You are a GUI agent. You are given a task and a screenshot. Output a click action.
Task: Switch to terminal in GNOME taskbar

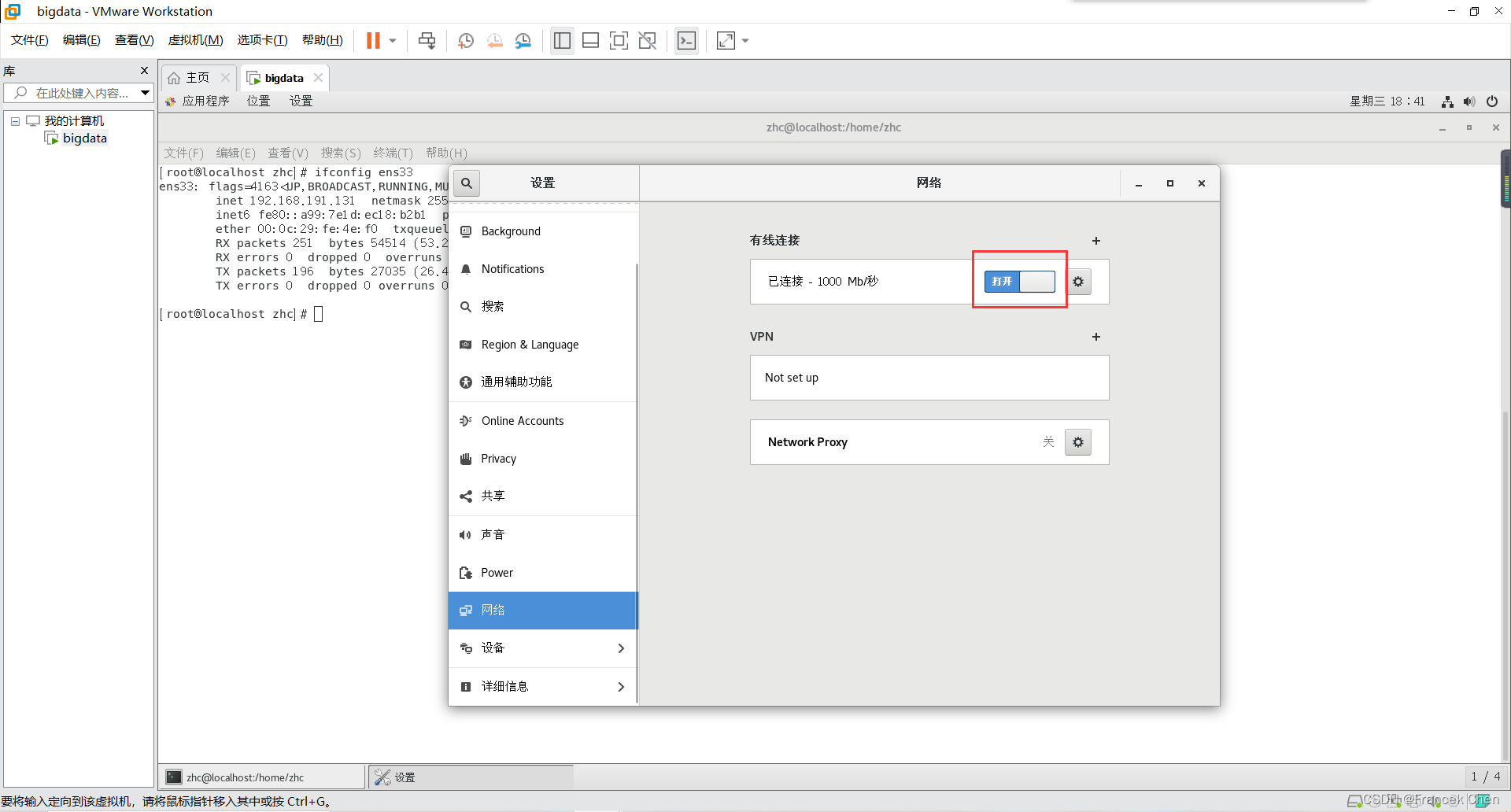262,777
